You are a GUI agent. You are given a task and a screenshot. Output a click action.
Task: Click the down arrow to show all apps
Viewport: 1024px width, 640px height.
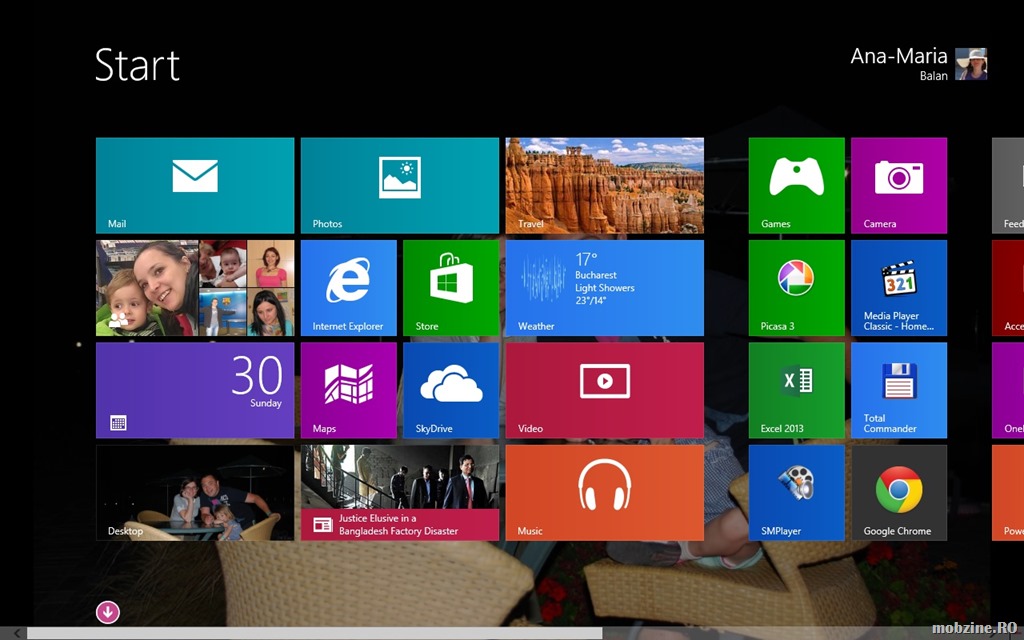pos(108,613)
